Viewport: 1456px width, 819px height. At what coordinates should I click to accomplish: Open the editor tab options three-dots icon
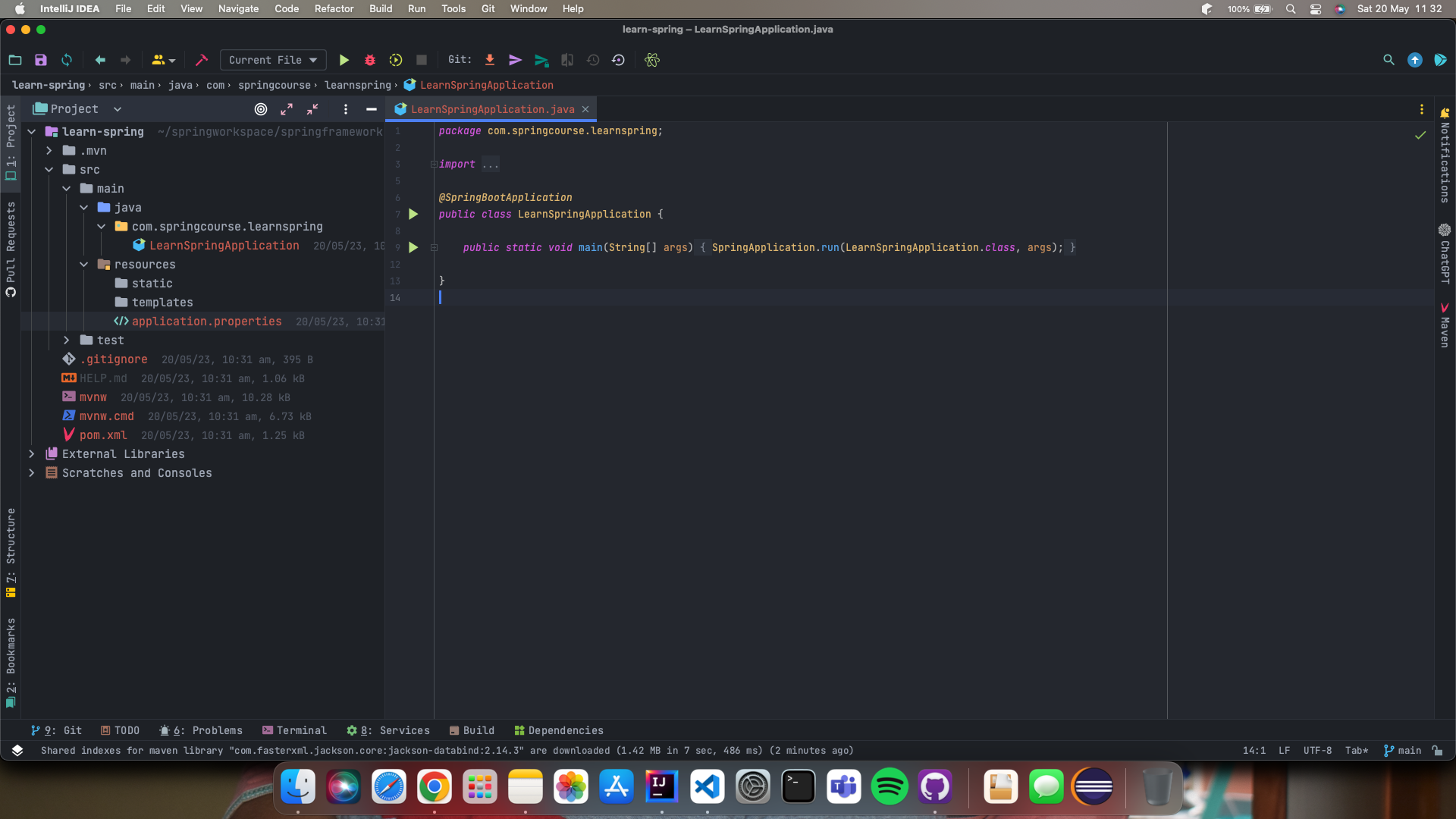tap(1422, 109)
